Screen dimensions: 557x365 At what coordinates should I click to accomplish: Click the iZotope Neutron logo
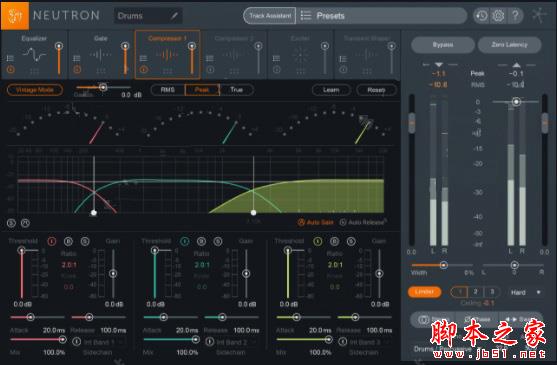point(15,16)
